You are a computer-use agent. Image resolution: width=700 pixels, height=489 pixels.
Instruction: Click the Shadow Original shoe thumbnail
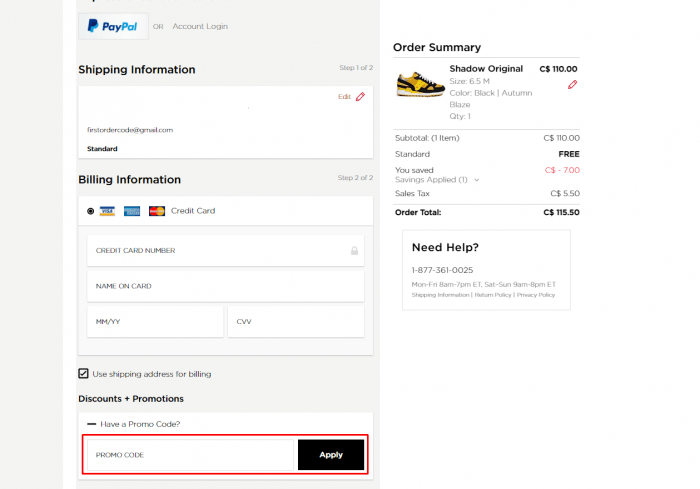[420, 84]
